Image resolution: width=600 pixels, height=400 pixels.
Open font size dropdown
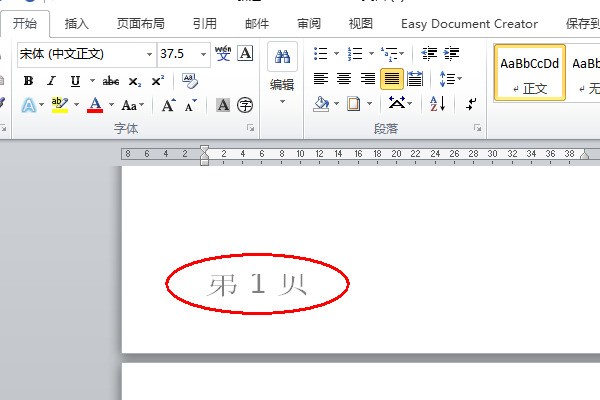[203, 54]
